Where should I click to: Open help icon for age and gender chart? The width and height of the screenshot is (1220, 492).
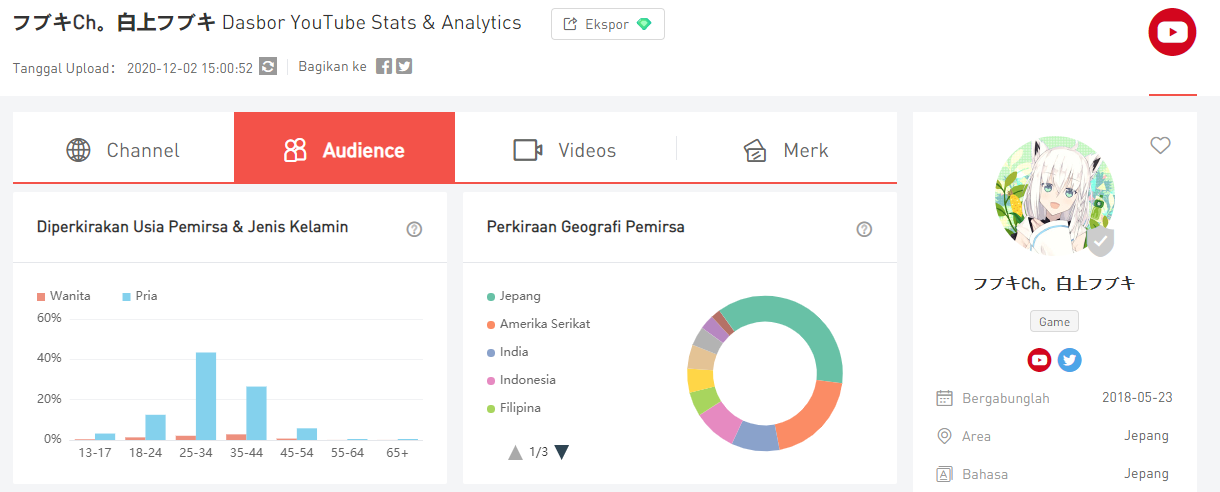coord(414,229)
